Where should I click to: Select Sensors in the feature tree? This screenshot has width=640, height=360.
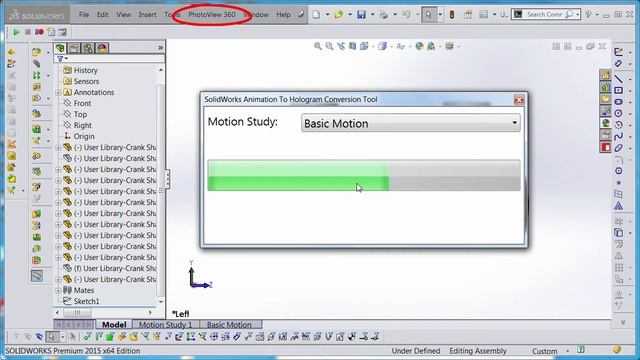click(x=86, y=81)
